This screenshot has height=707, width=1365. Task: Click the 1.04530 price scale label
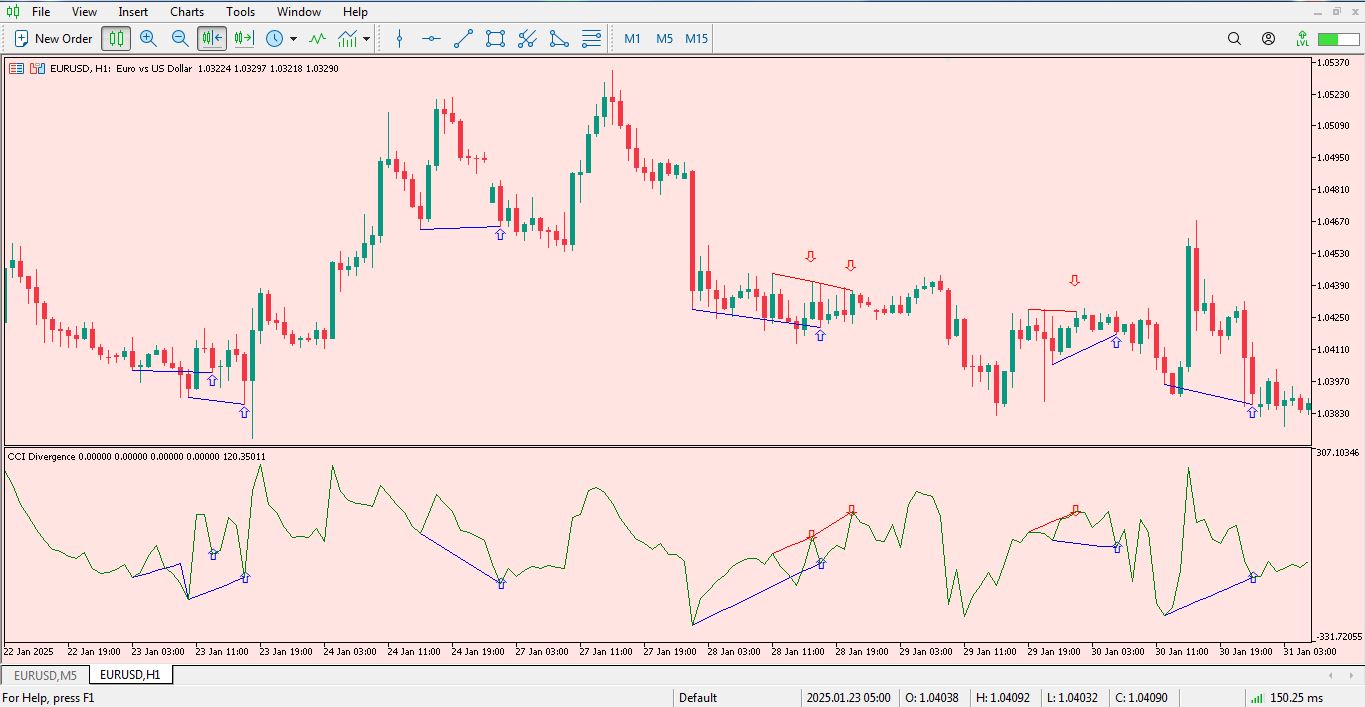(1333, 253)
